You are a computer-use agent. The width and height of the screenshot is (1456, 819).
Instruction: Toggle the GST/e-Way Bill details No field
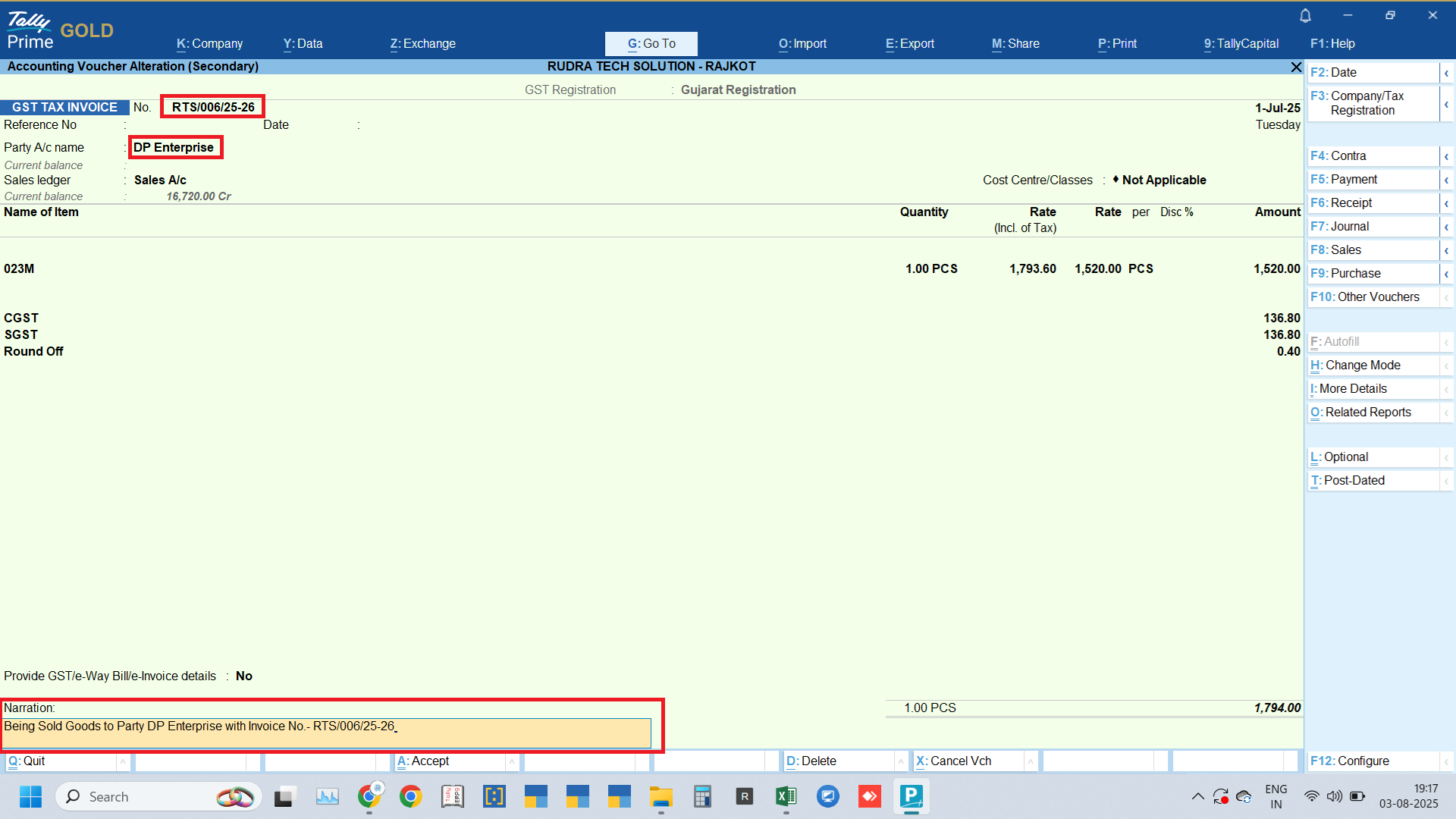(244, 676)
